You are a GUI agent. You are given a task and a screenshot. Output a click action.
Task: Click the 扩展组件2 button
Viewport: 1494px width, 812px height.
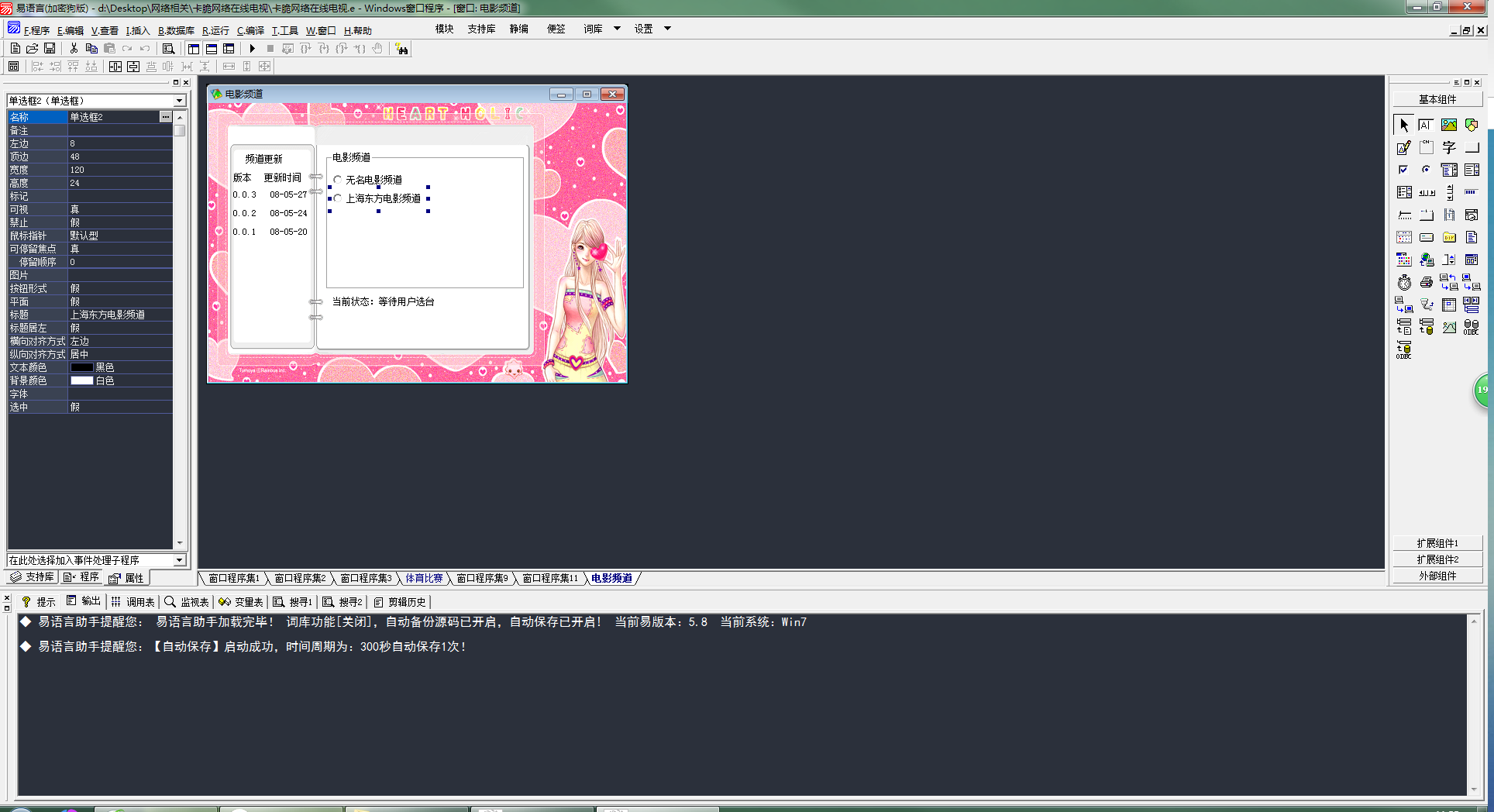tap(1437, 559)
